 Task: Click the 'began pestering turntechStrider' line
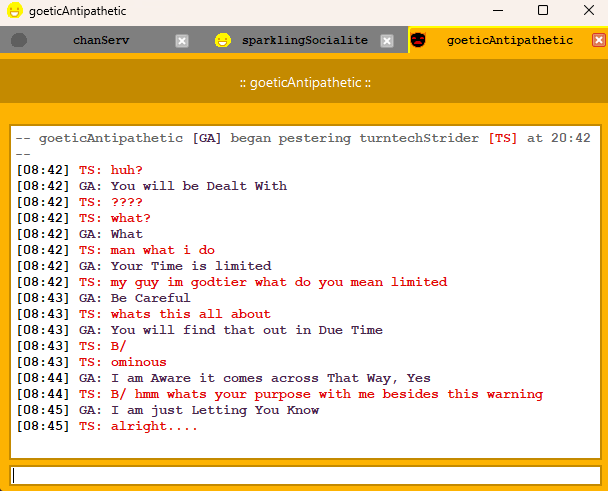point(303,145)
